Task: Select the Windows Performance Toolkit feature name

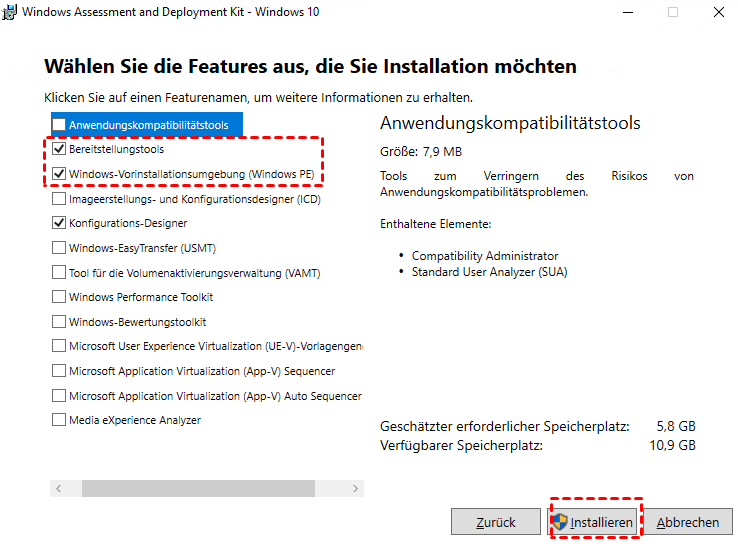Action: pos(141,297)
